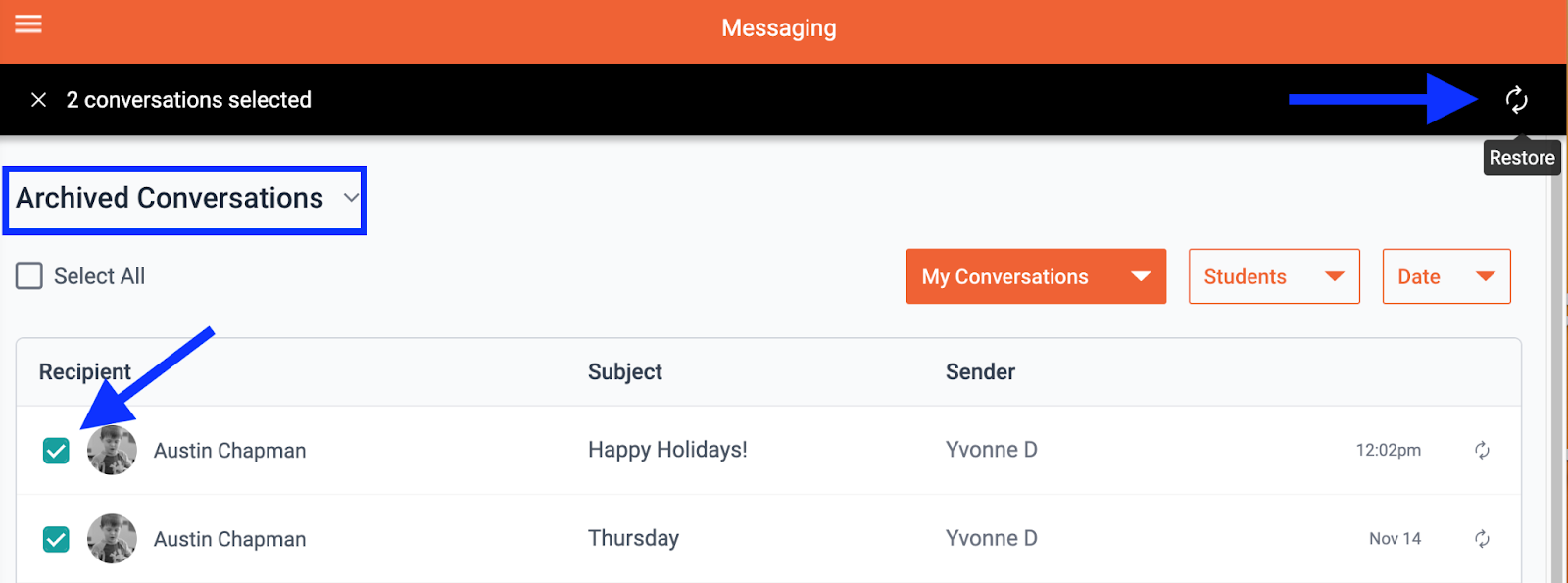The height and width of the screenshot is (583, 1568).
Task: Restore selected conversations using top bar icon
Action: click(1516, 100)
